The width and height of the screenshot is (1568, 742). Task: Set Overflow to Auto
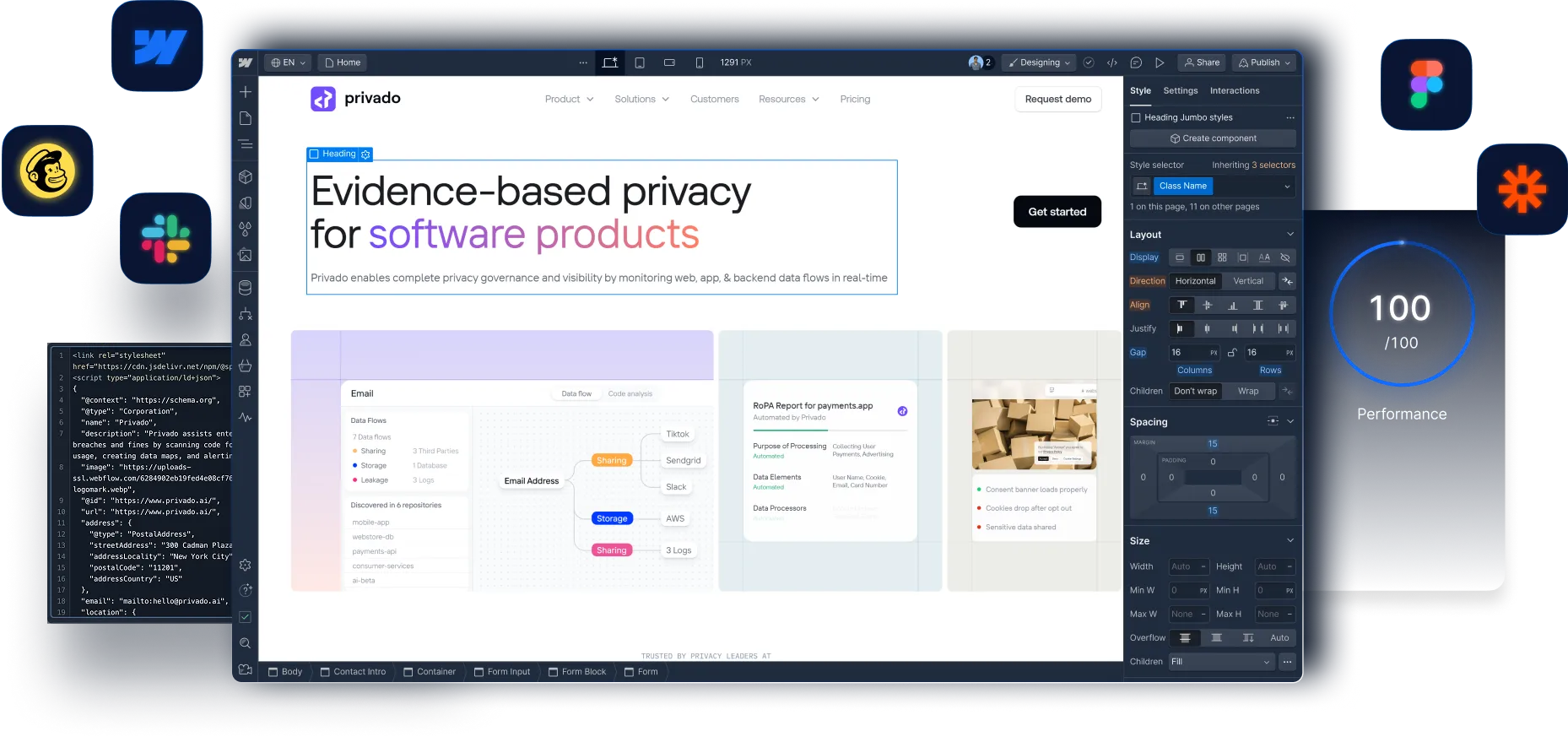tap(1279, 638)
